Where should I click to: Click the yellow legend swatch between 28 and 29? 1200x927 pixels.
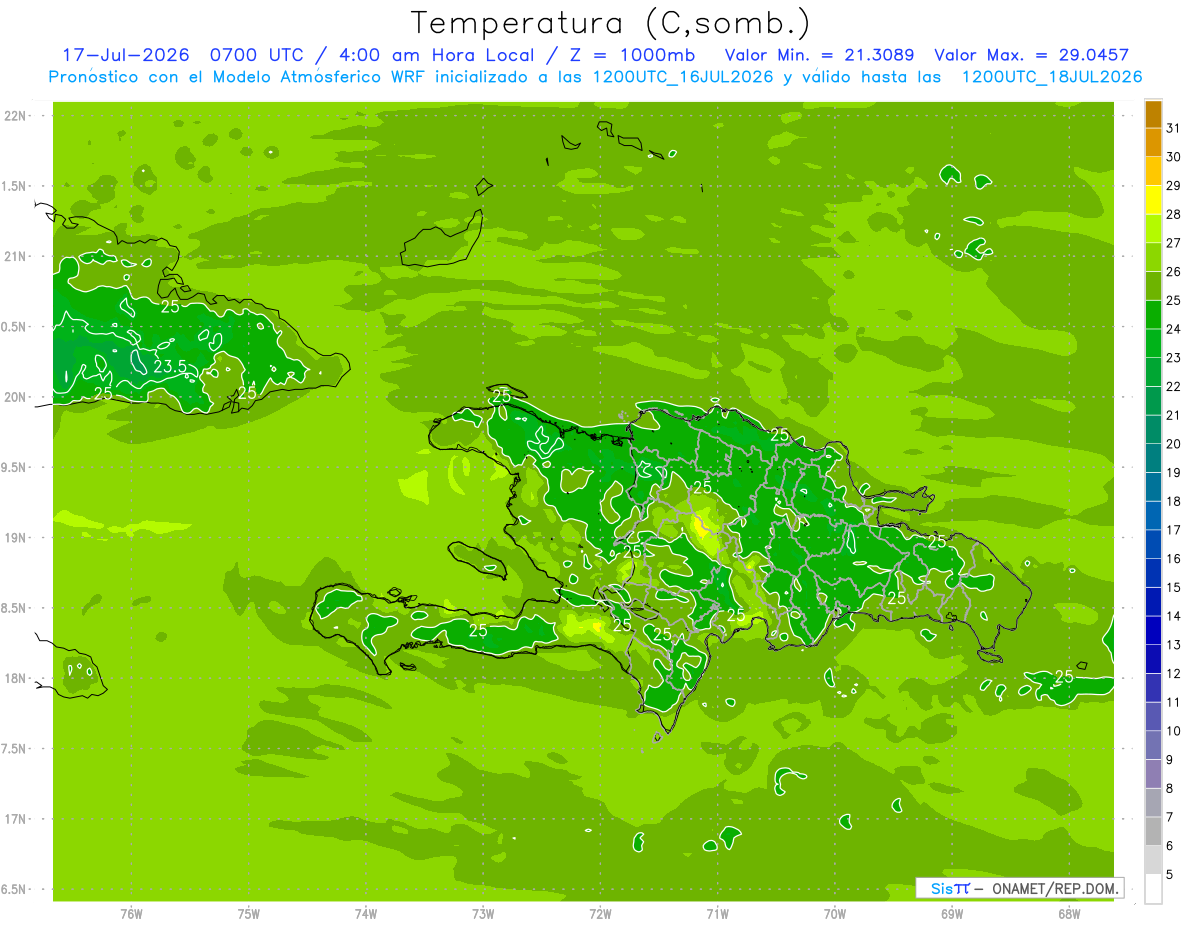coord(1153,200)
